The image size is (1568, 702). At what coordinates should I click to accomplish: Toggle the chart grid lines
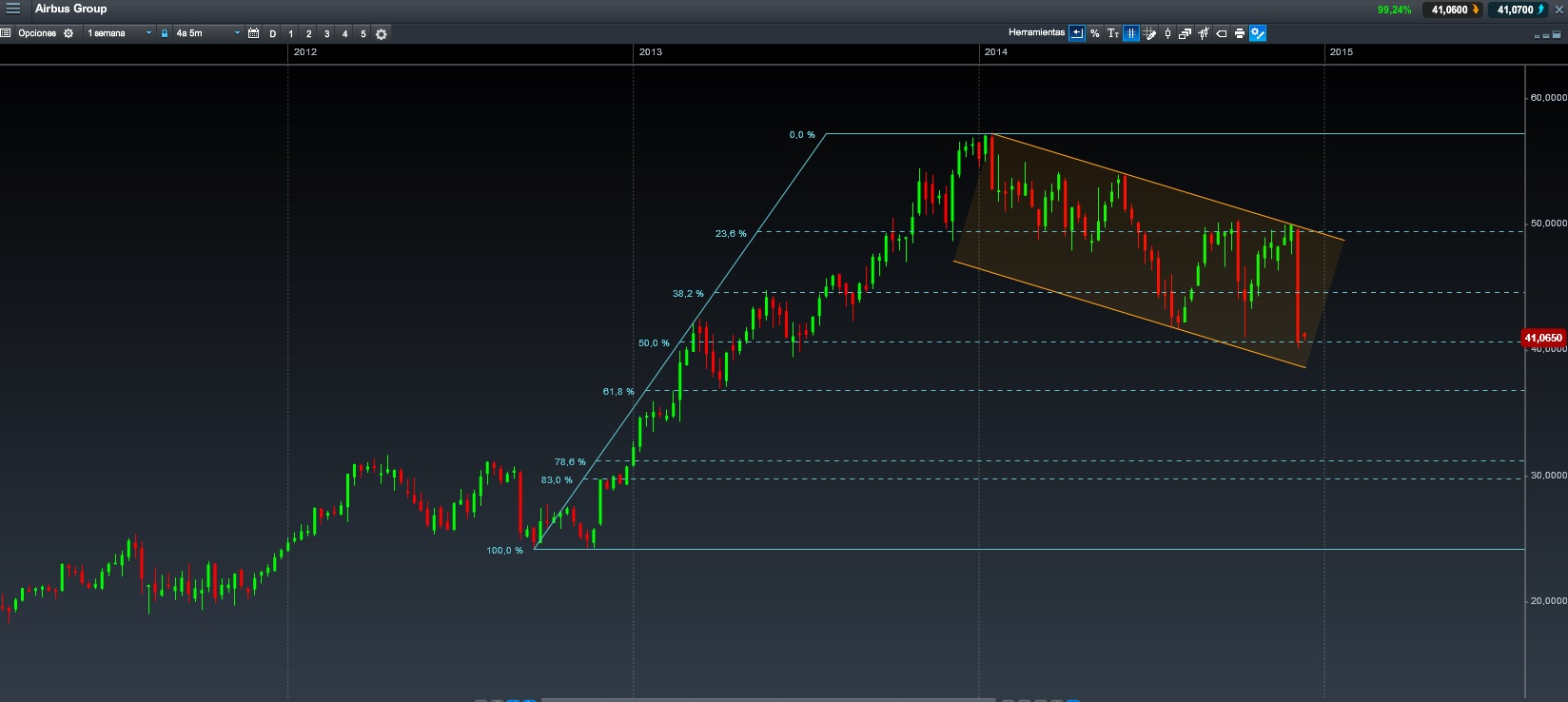(x=1131, y=33)
